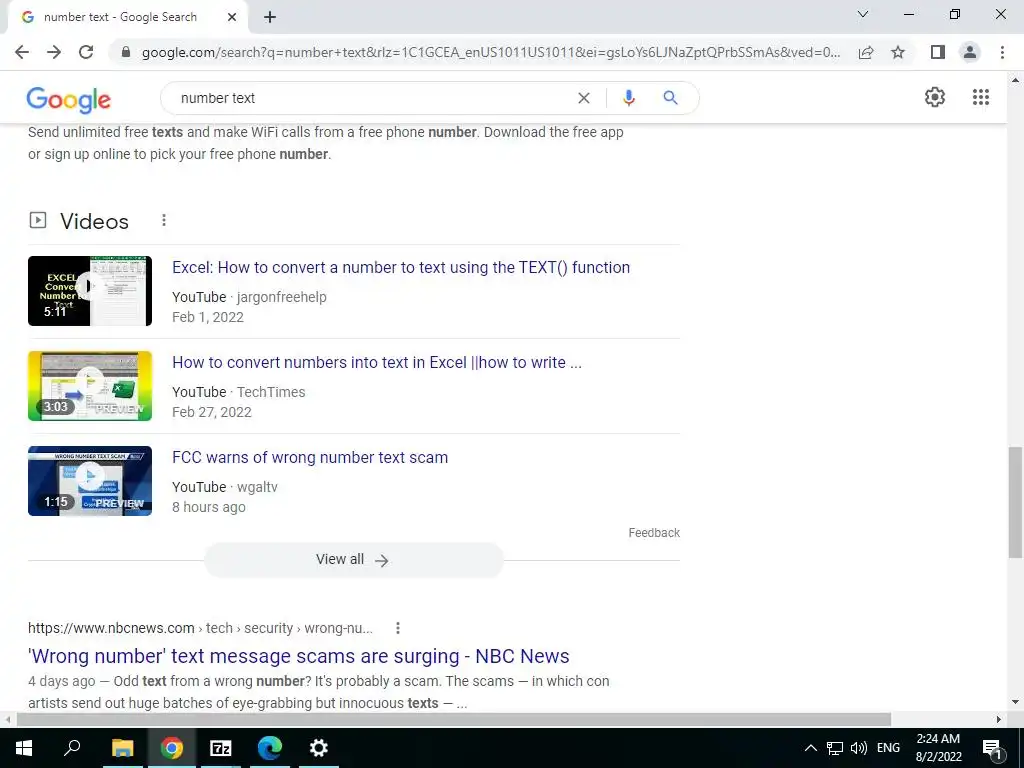Go to Google homepage via logo
This screenshot has width=1024, height=768.
(69, 99)
